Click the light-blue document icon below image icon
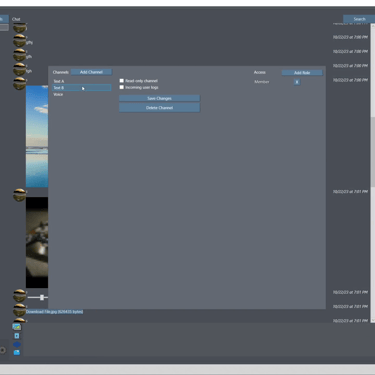This screenshot has width=375, height=375. coord(17,336)
